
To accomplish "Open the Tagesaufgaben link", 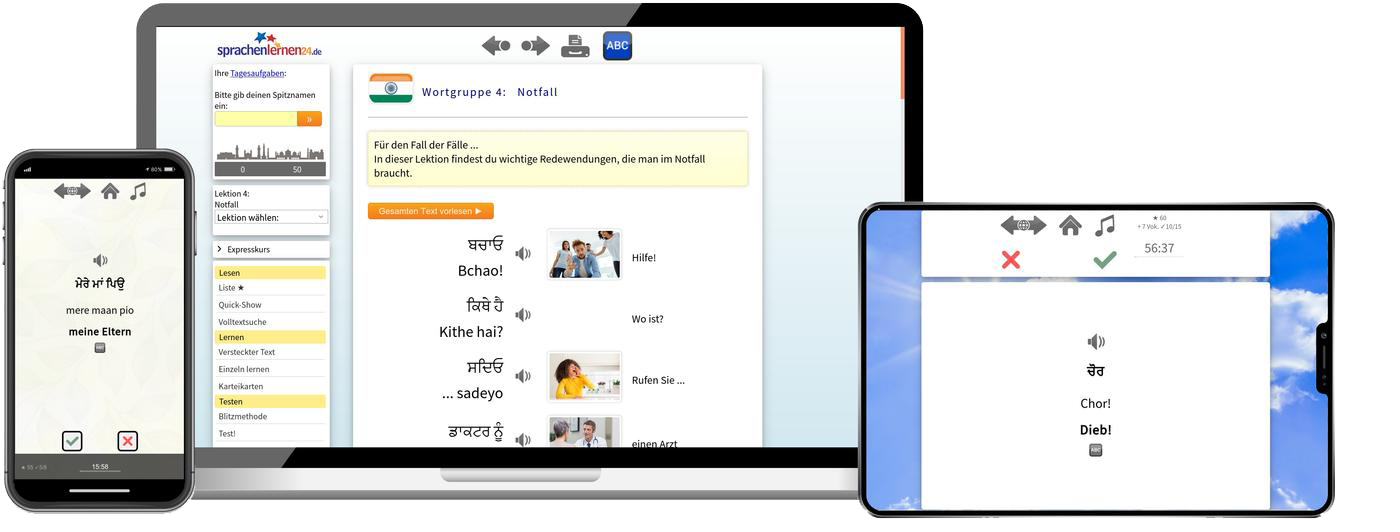I will point(257,73).
